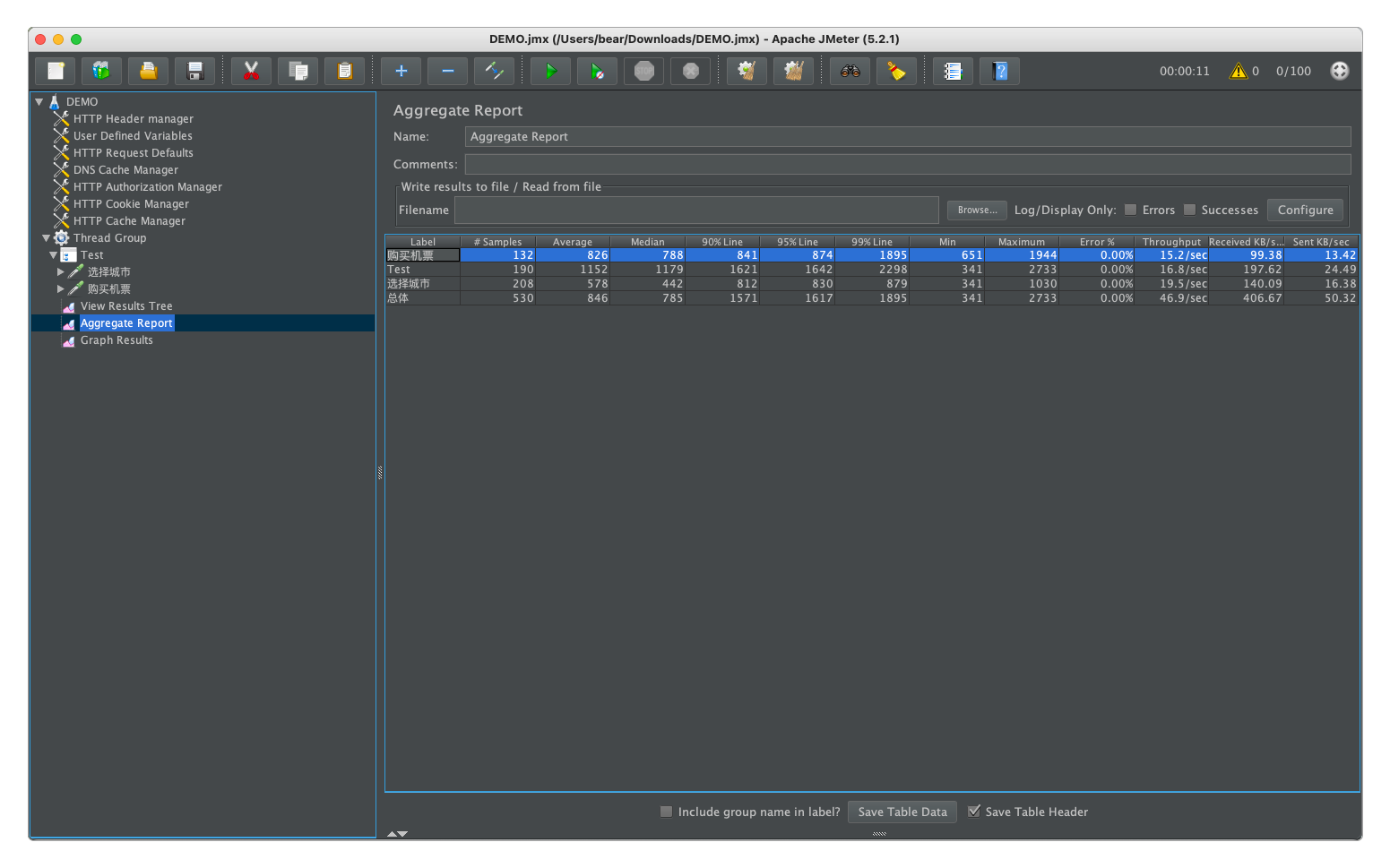Click the Copy icon in toolbar
This screenshot has width=1390, height=868.
coord(298,71)
